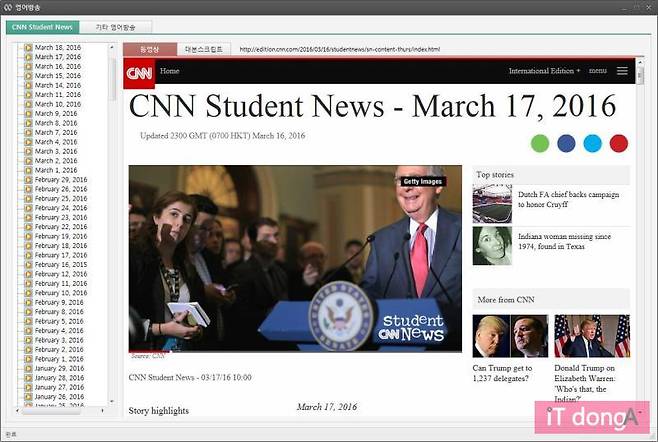The width and height of the screenshot is (658, 442).
Task: Select the 동영상 tab
Action: (150, 49)
